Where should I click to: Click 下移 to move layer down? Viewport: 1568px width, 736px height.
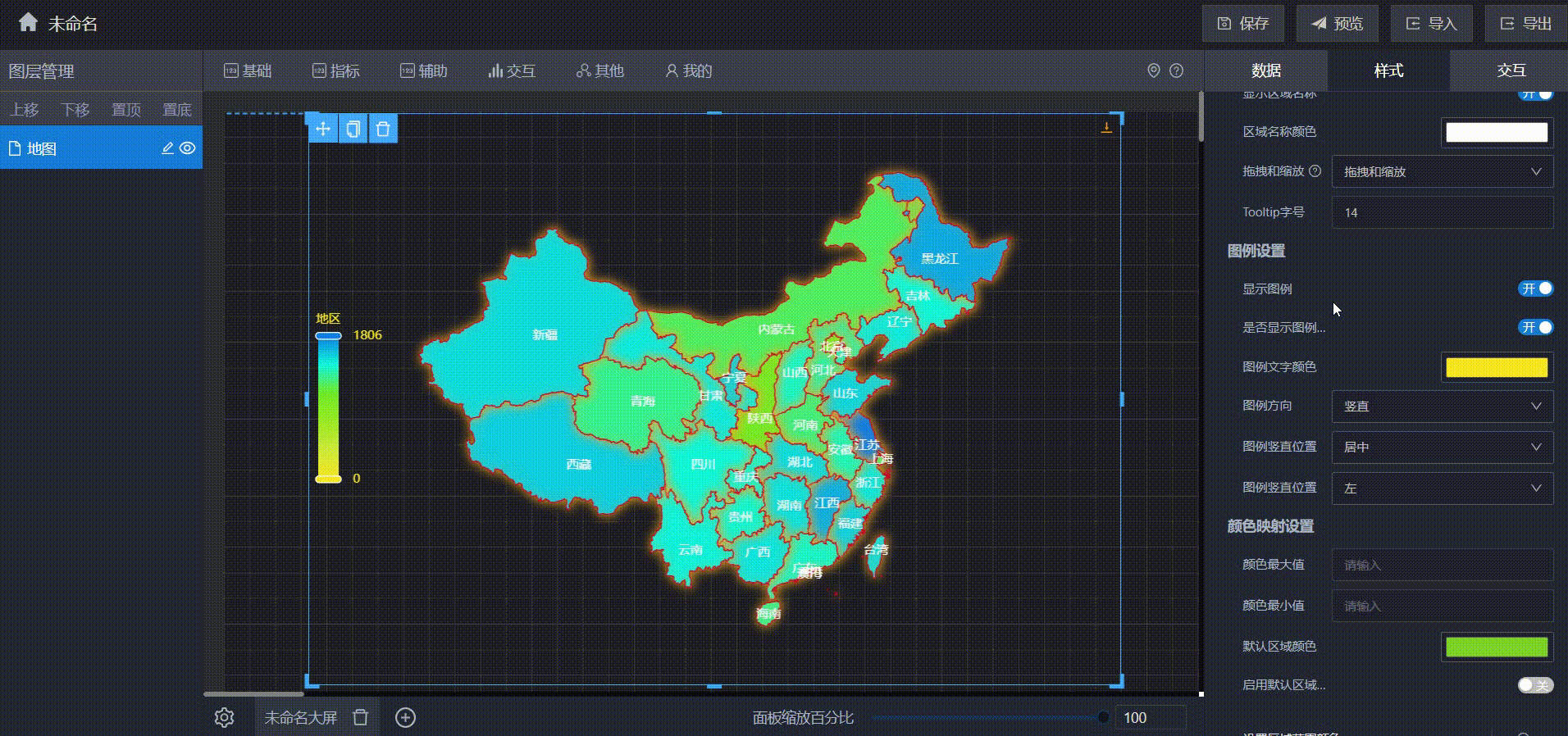click(x=75, y=110)
